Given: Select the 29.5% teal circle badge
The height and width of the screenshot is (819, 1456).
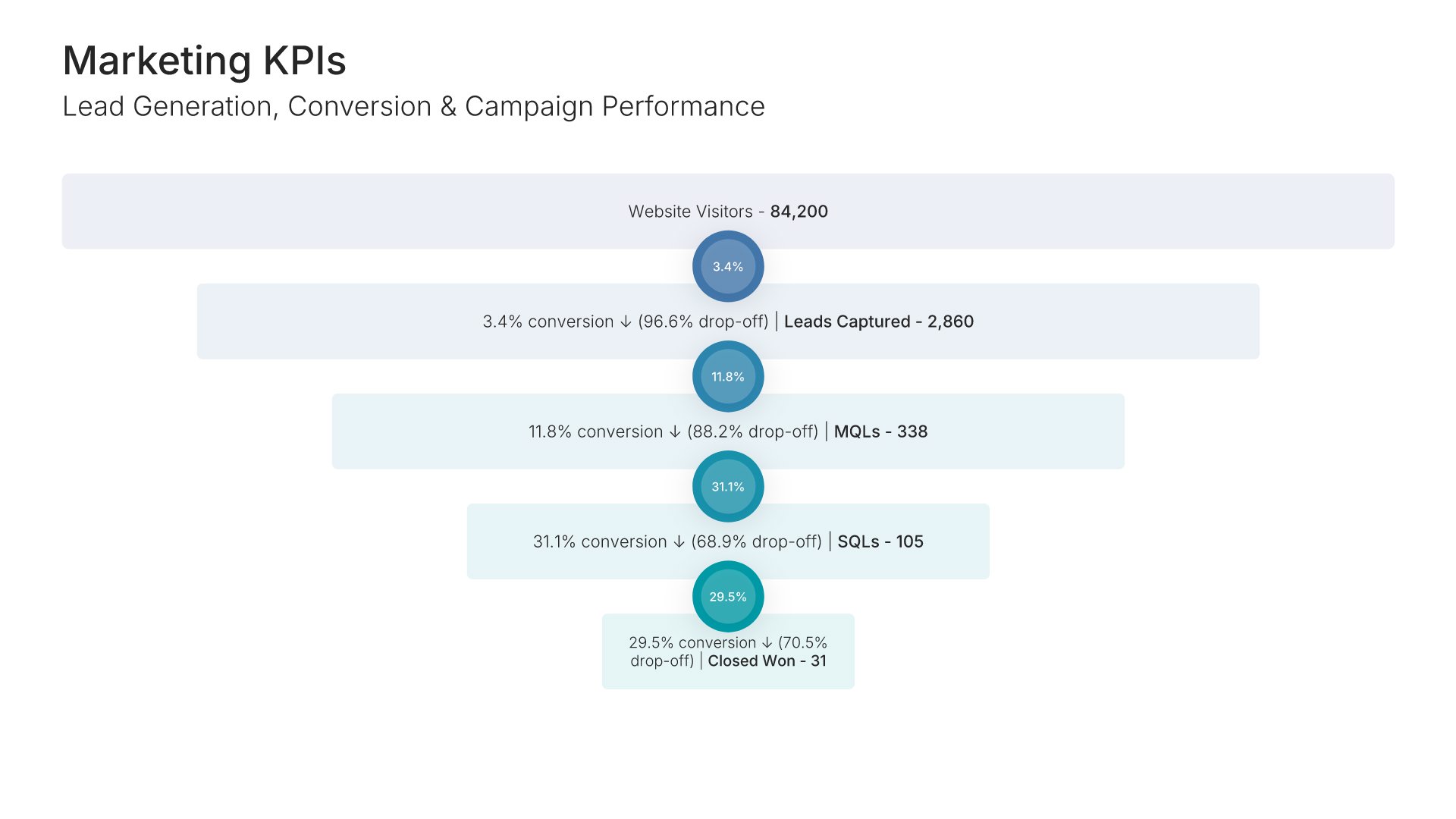Looking at the screenshot, I should click(728, 596).
